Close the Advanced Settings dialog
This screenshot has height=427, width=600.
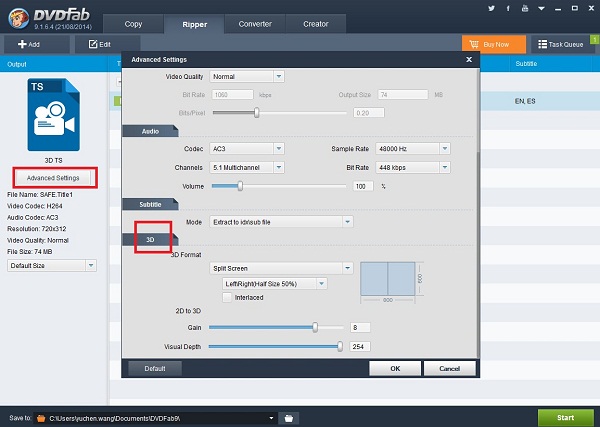(x=469, y=60)
